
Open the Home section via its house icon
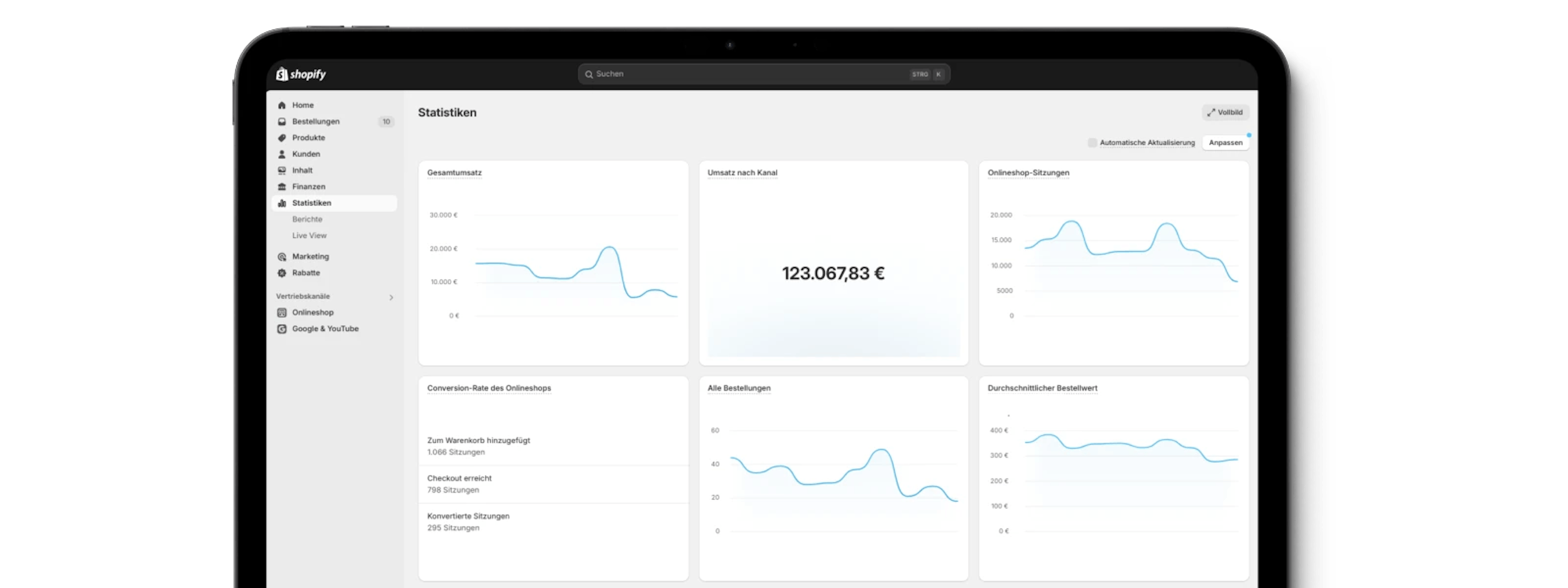coord(282,105)
